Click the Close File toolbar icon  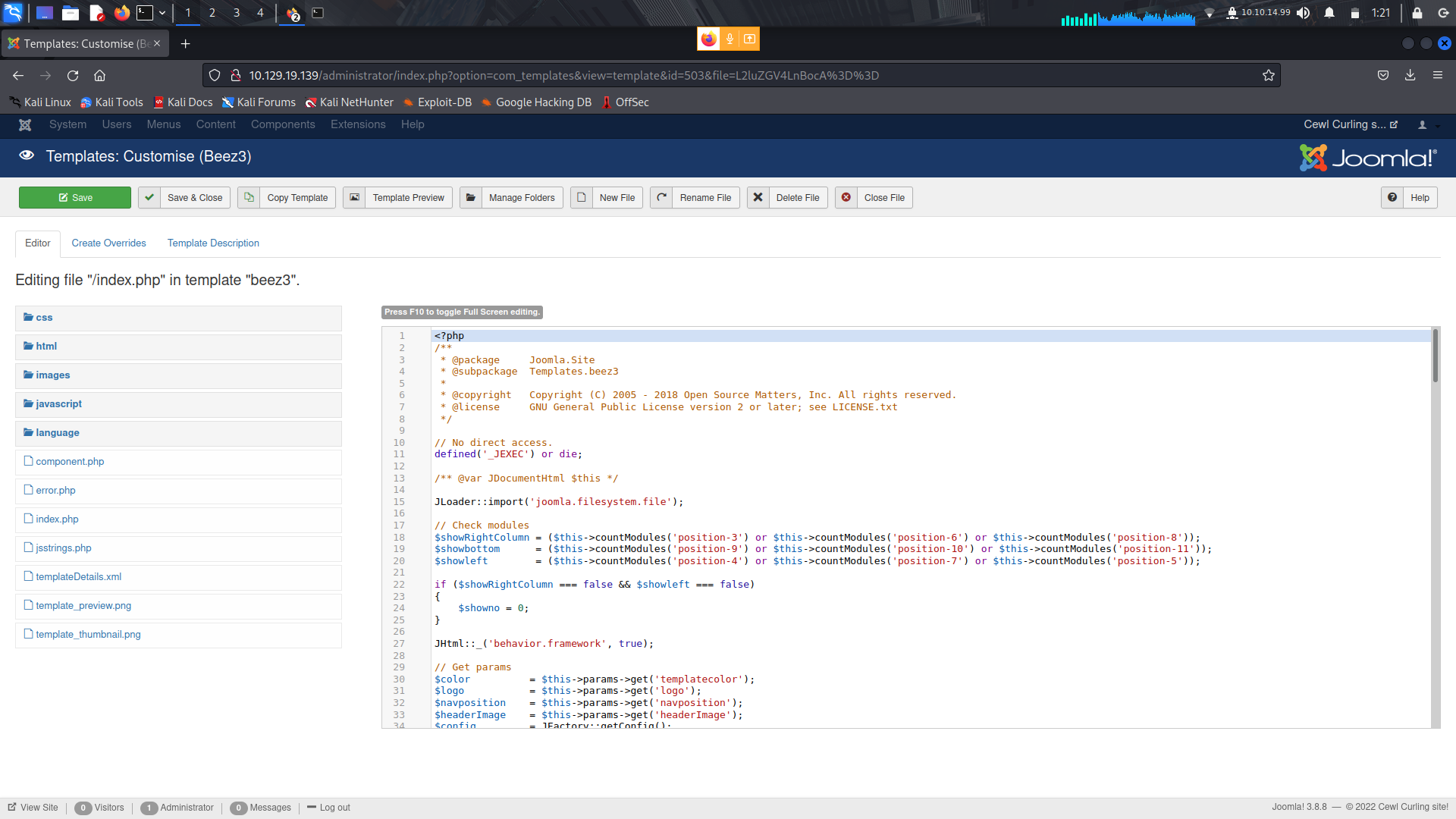pyautogui.click(x=846, y=198)
